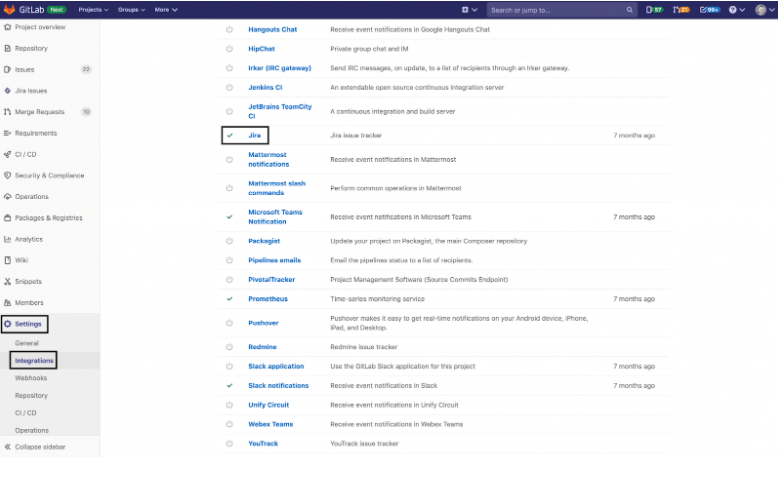
Task: Open Security & Compliance in sidebar
Action: coord(44,176)
